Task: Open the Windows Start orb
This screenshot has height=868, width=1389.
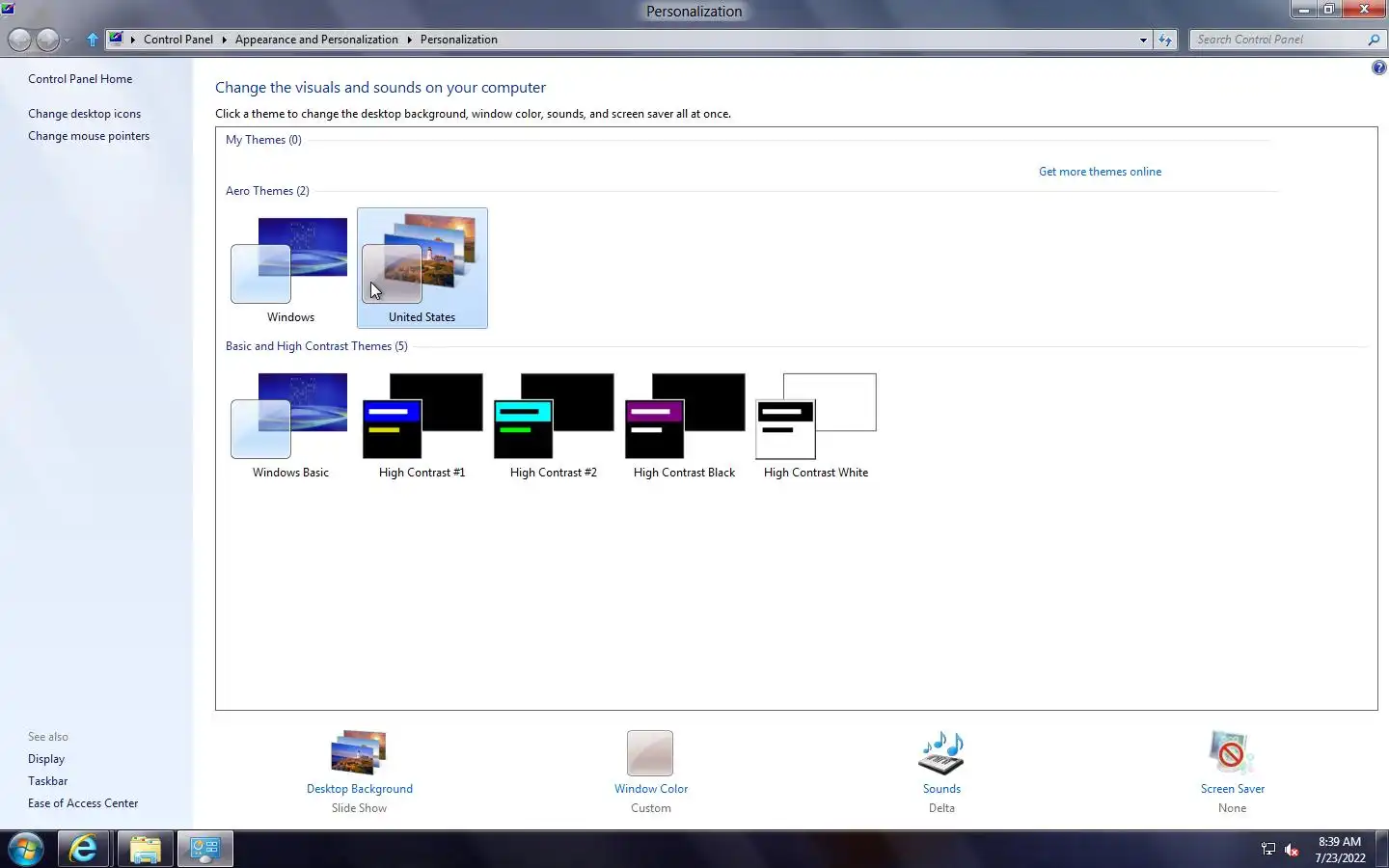Action: pyautogui.click(x=26, y=850)
